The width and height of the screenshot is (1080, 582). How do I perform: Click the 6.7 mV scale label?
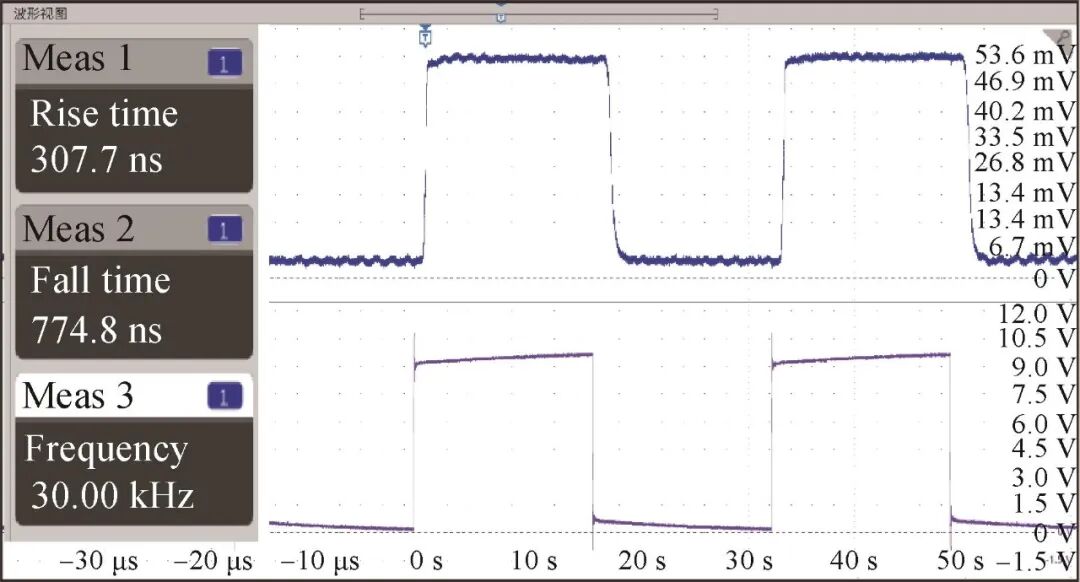1031,246
